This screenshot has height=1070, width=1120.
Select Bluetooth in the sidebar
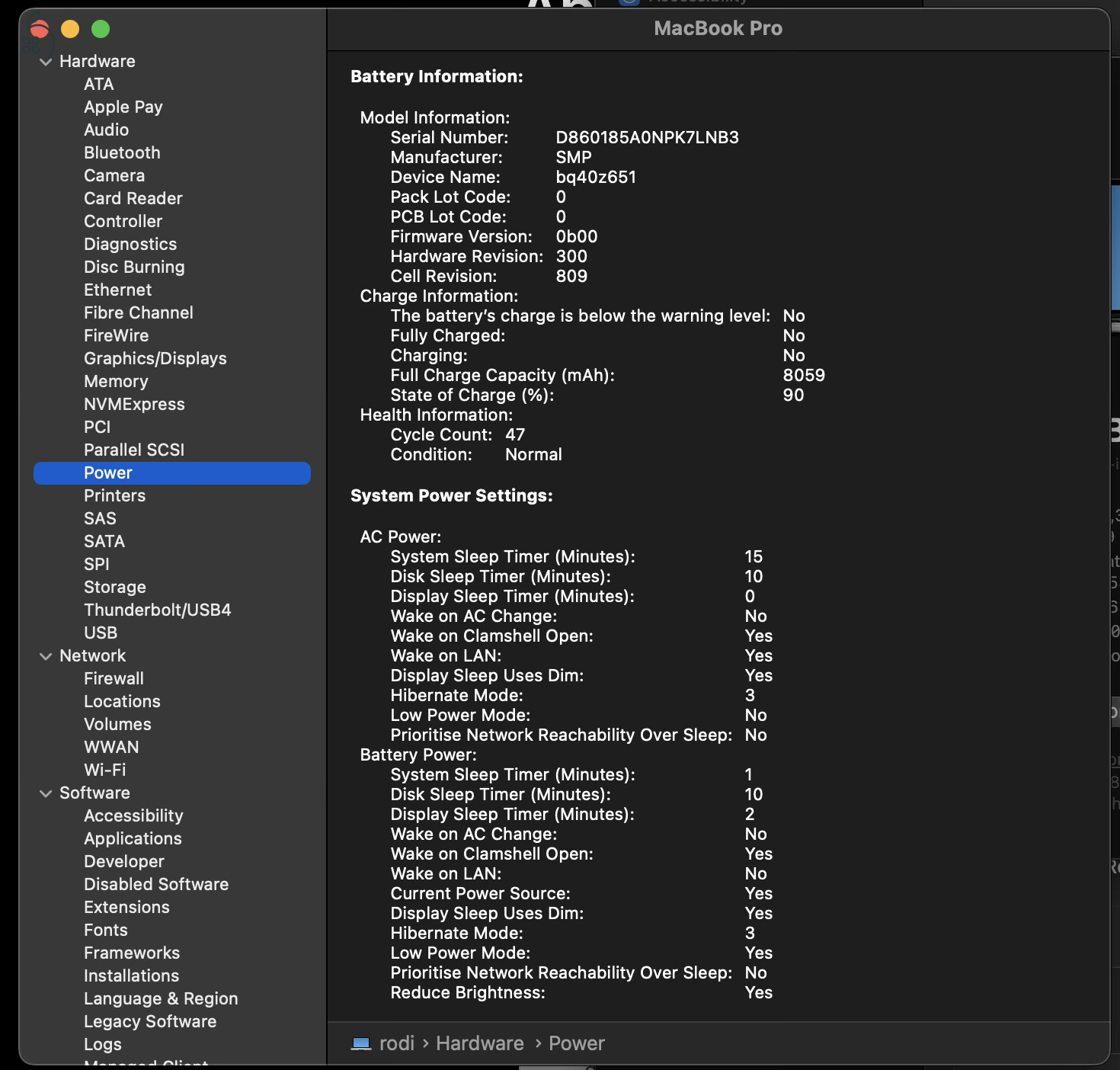(122, 152)
